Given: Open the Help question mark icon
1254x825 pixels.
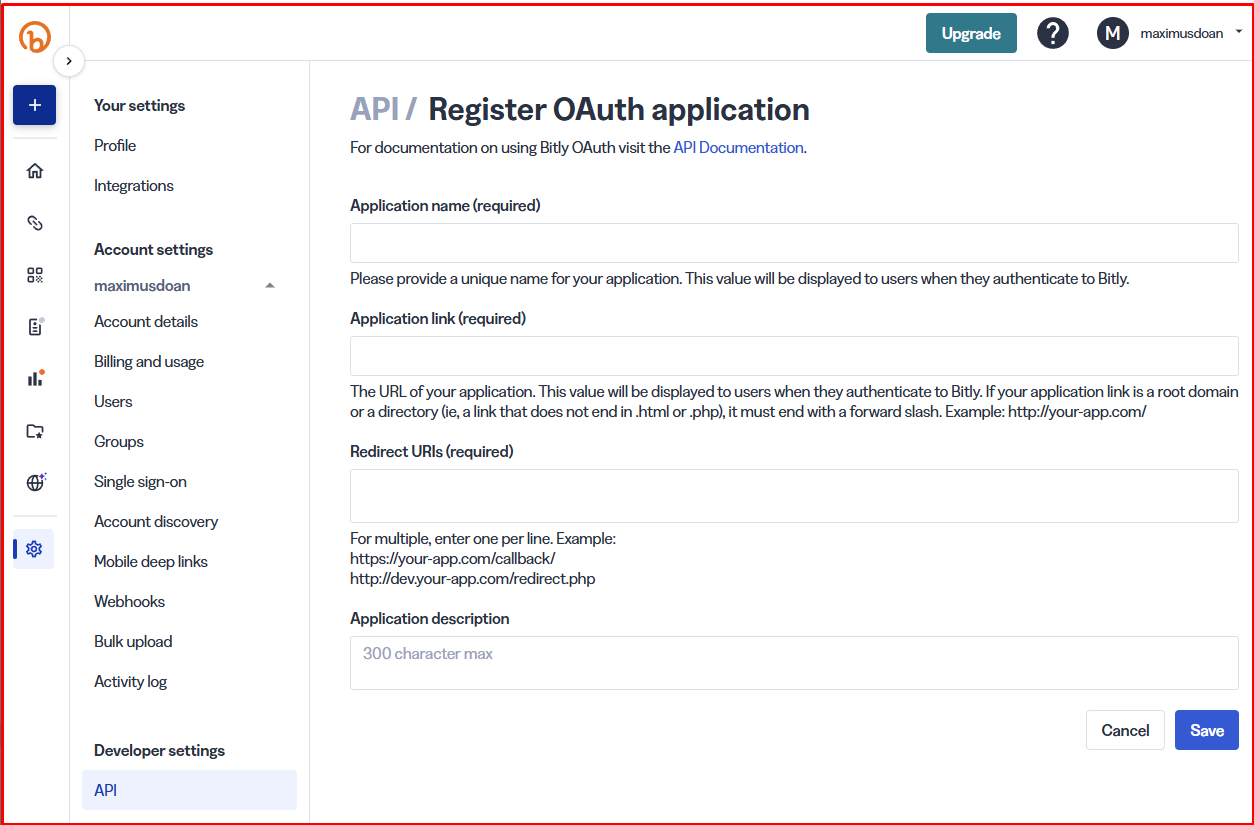Looking at the screenshot, I should coord(1053,33).
